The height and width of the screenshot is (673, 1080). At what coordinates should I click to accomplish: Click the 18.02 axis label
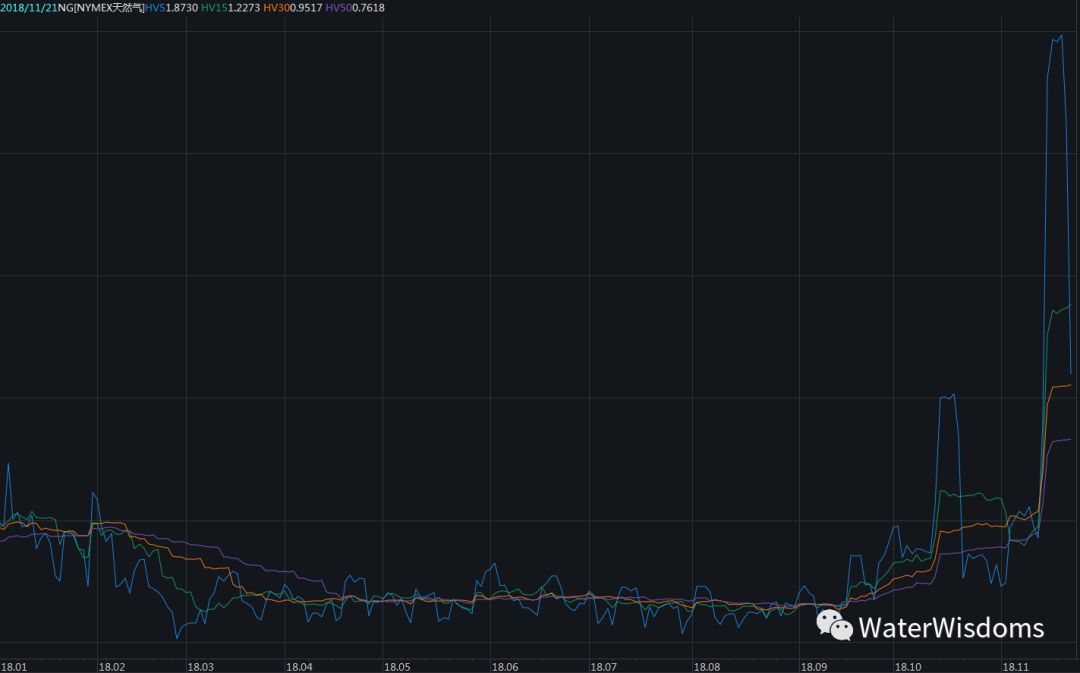tap(112, 667)
